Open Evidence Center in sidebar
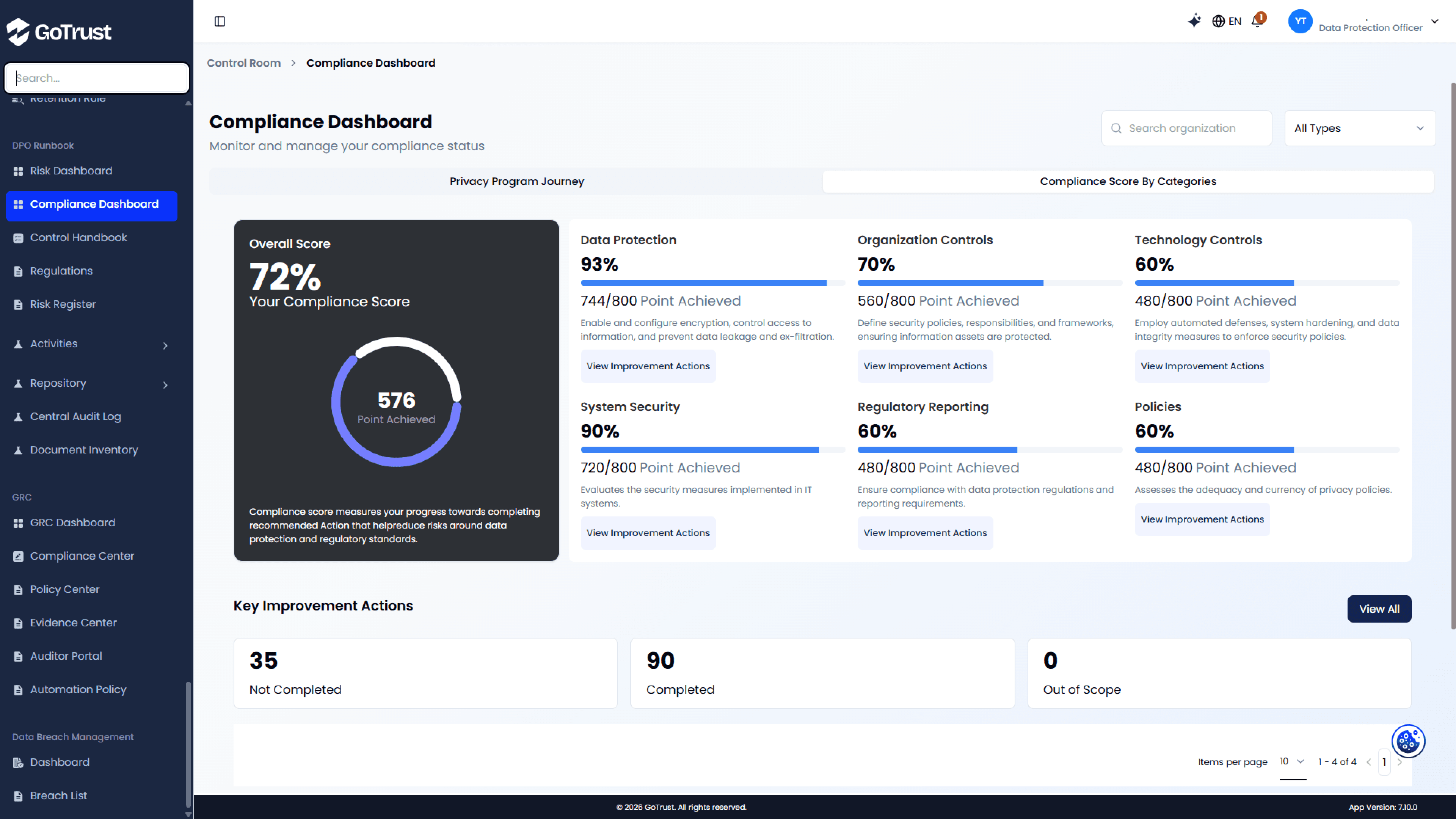The width and height of the screenshot is (1456, 819). 91,623
